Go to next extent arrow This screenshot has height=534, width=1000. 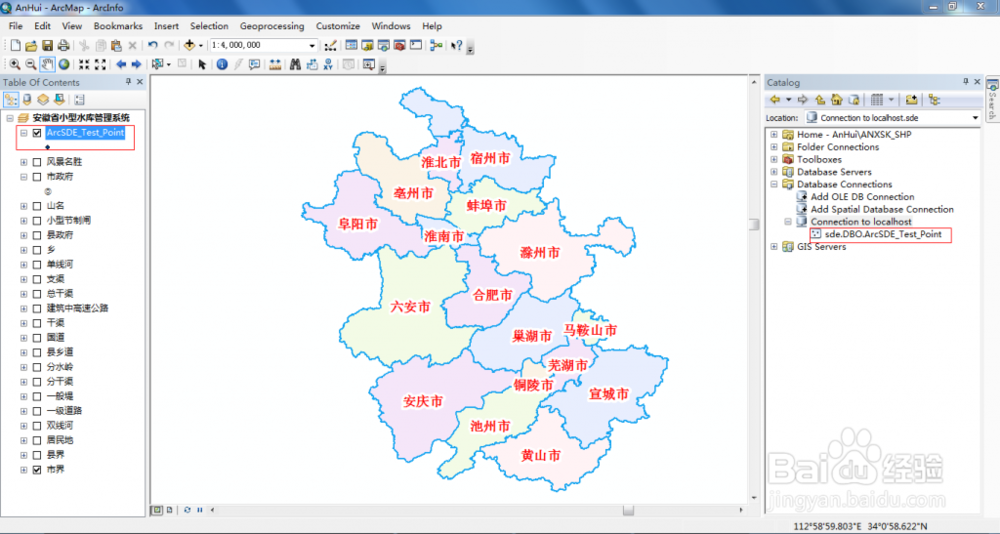point(136,64)
